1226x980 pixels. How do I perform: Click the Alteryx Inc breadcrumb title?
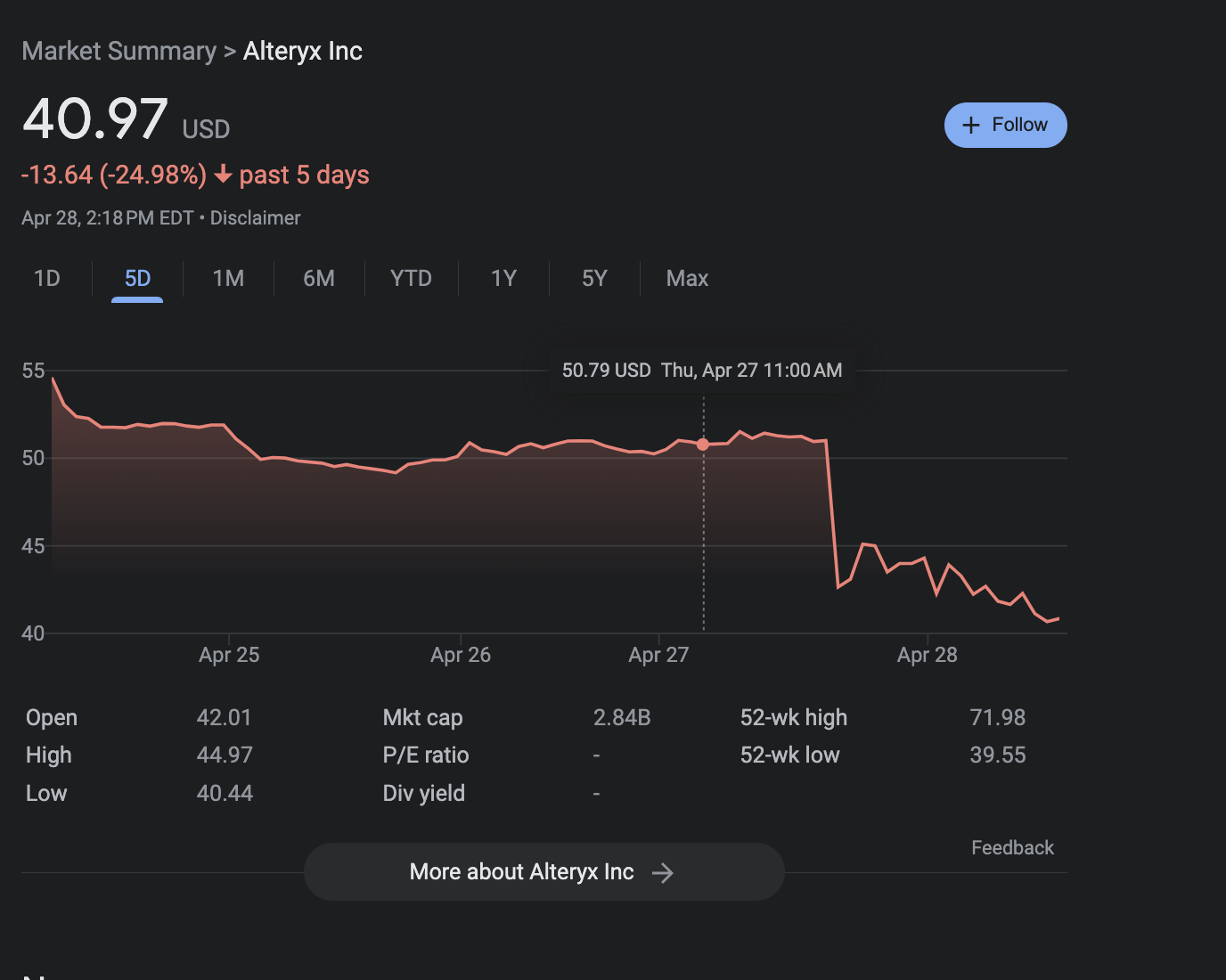(x=303, y=51)
